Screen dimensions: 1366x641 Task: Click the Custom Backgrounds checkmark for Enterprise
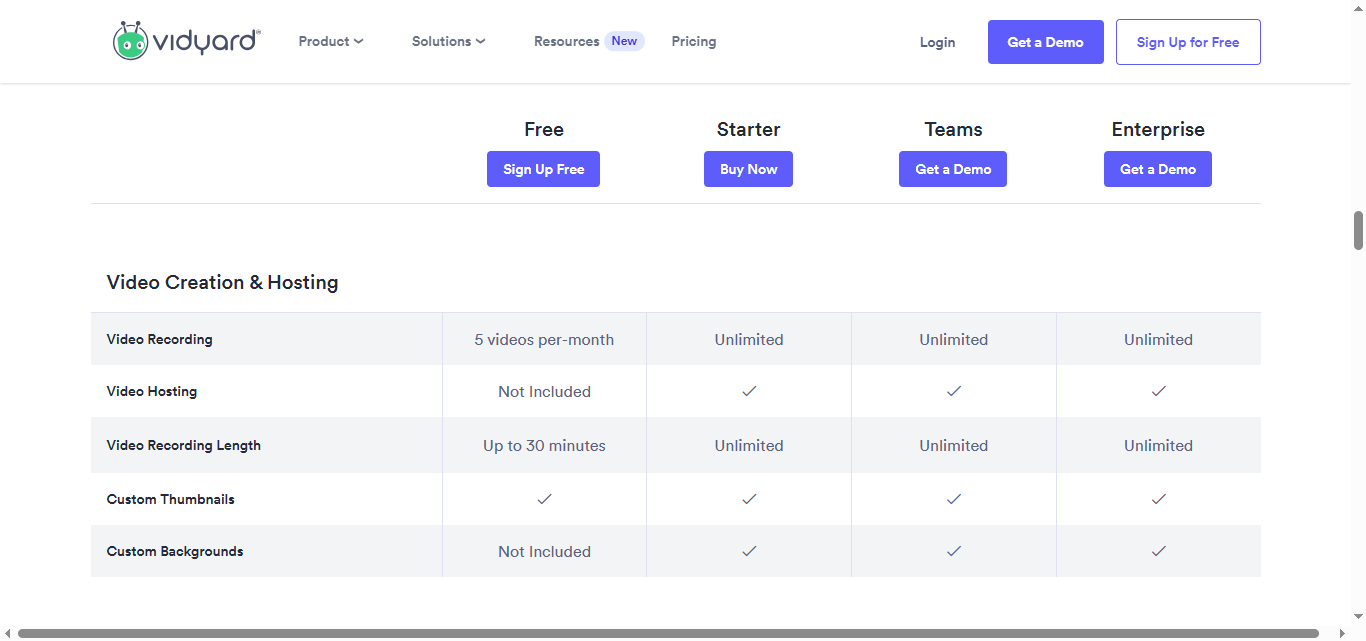1159,550
